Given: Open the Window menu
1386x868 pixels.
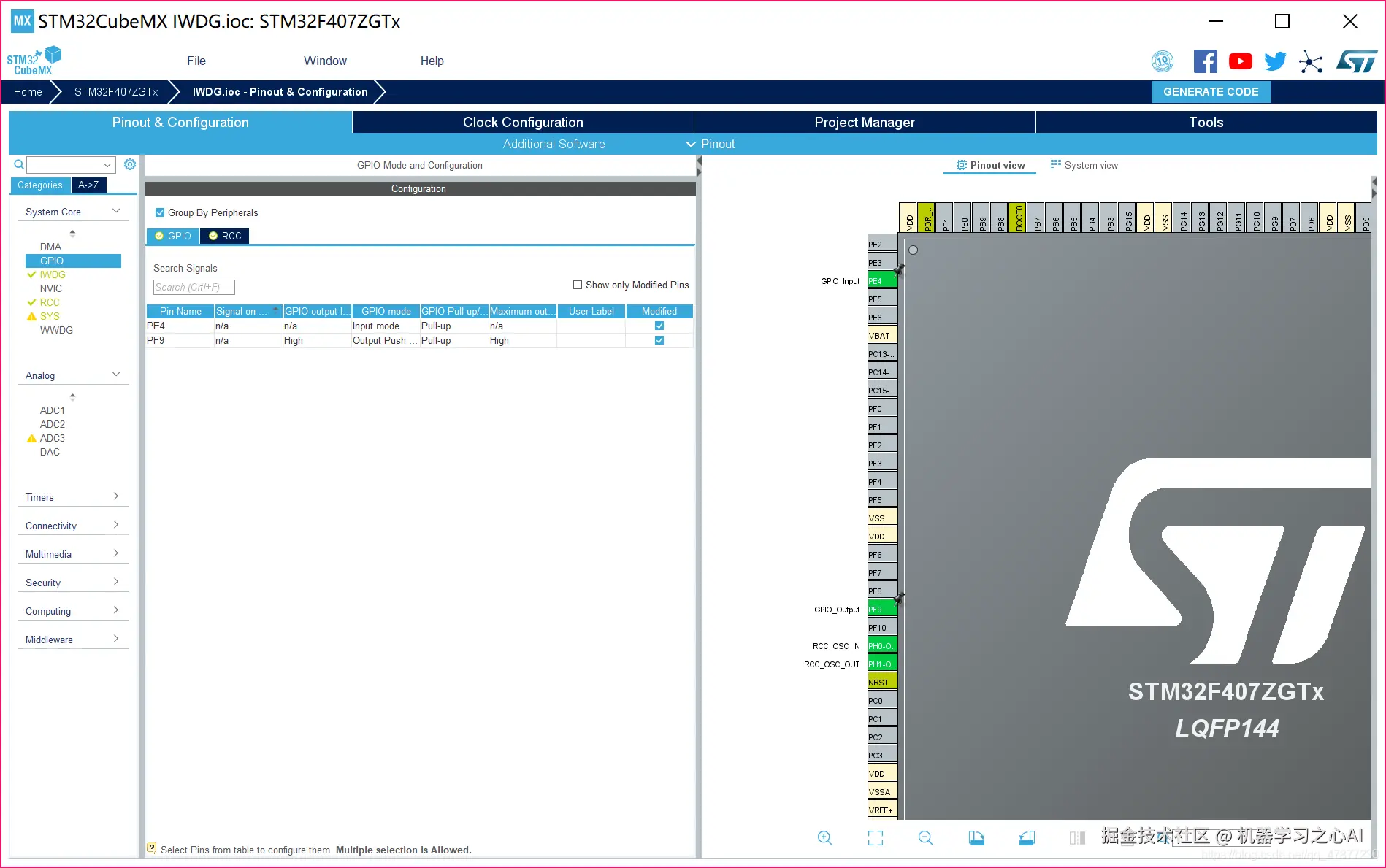Looking at the screenshot, I should click(326, 61).
